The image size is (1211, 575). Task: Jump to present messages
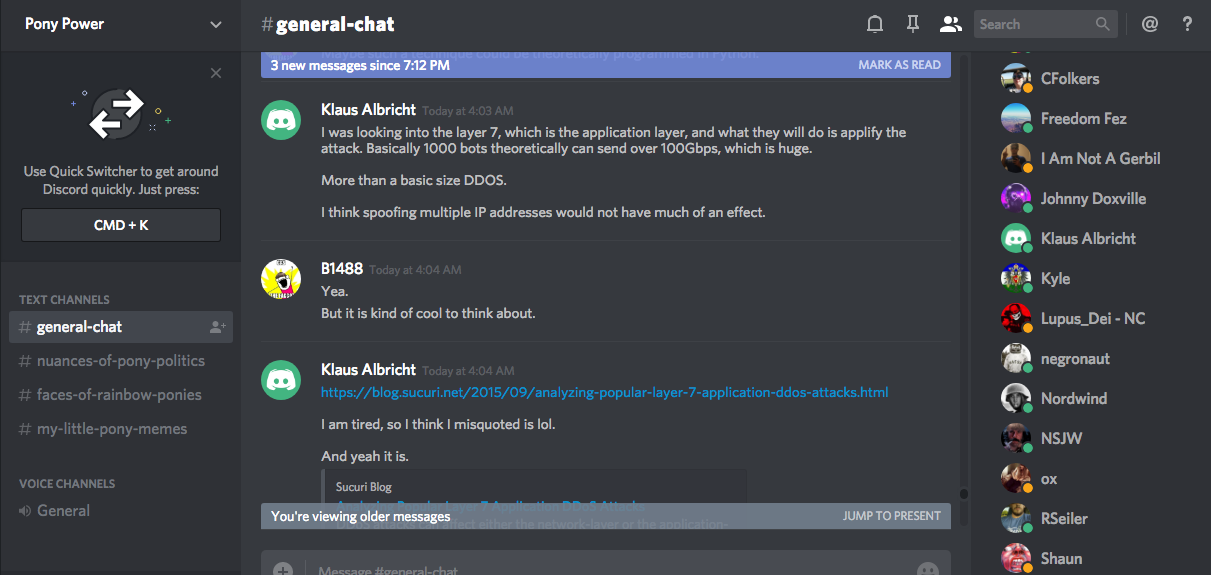[891, 516]
